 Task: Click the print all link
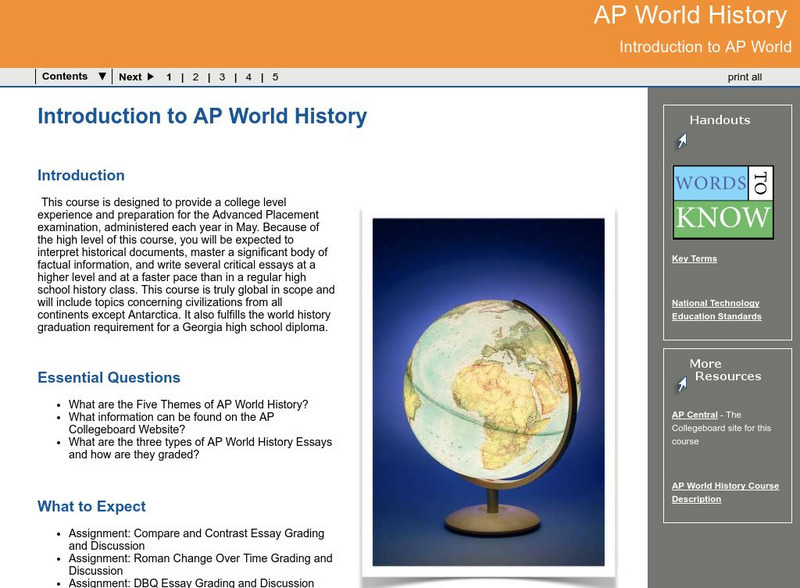(x=744, y=77)
